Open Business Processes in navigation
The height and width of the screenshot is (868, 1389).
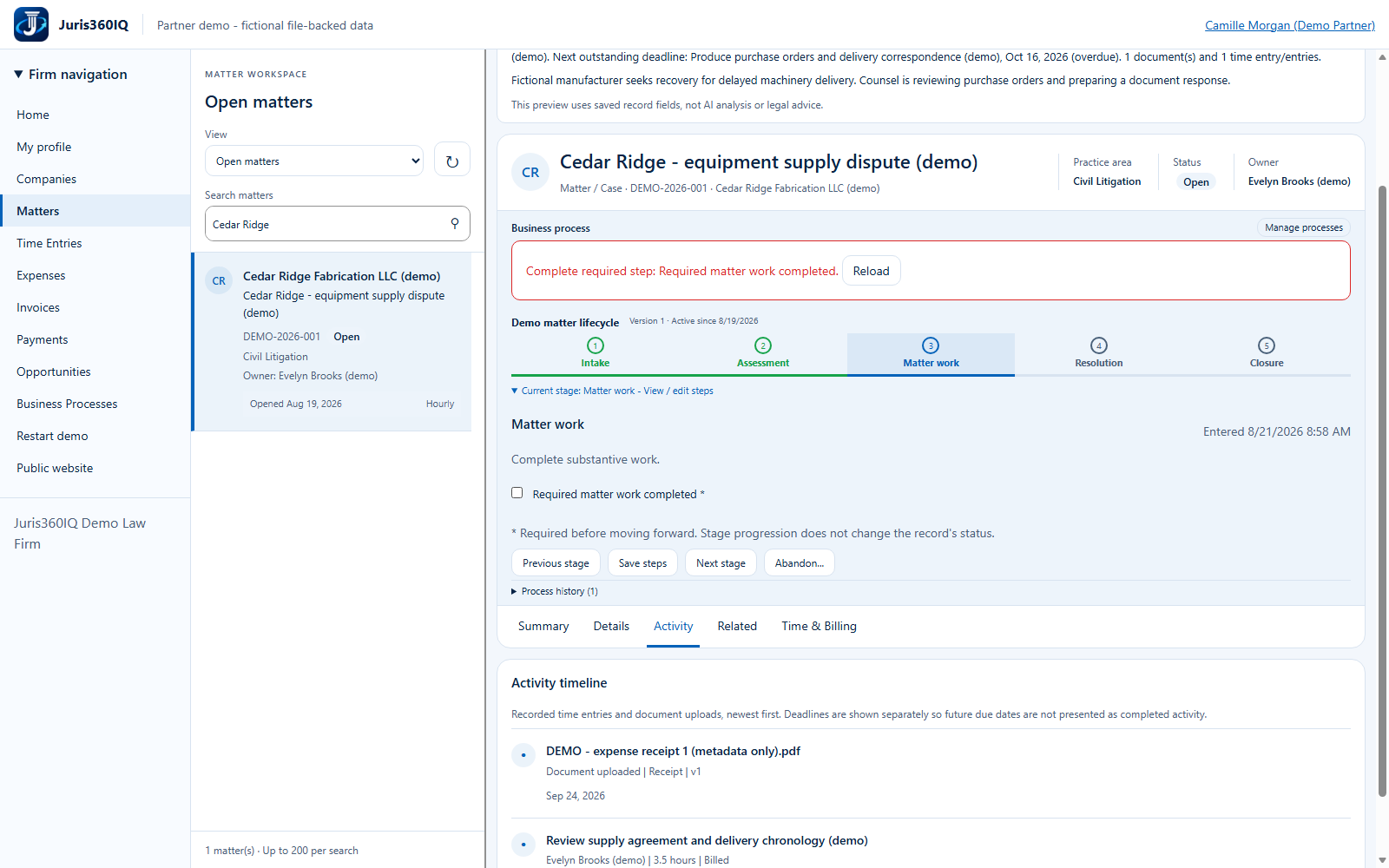[x=95, y=404]
